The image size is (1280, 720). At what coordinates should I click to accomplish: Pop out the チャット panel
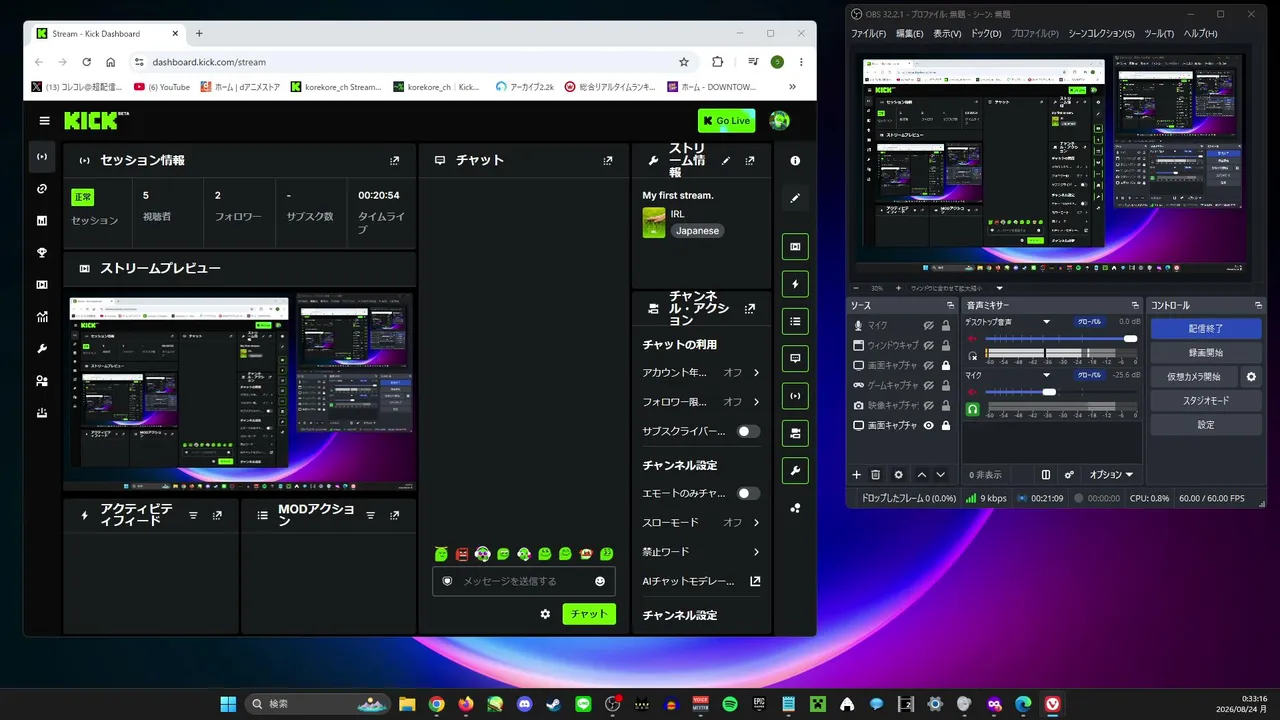point(608,160)
